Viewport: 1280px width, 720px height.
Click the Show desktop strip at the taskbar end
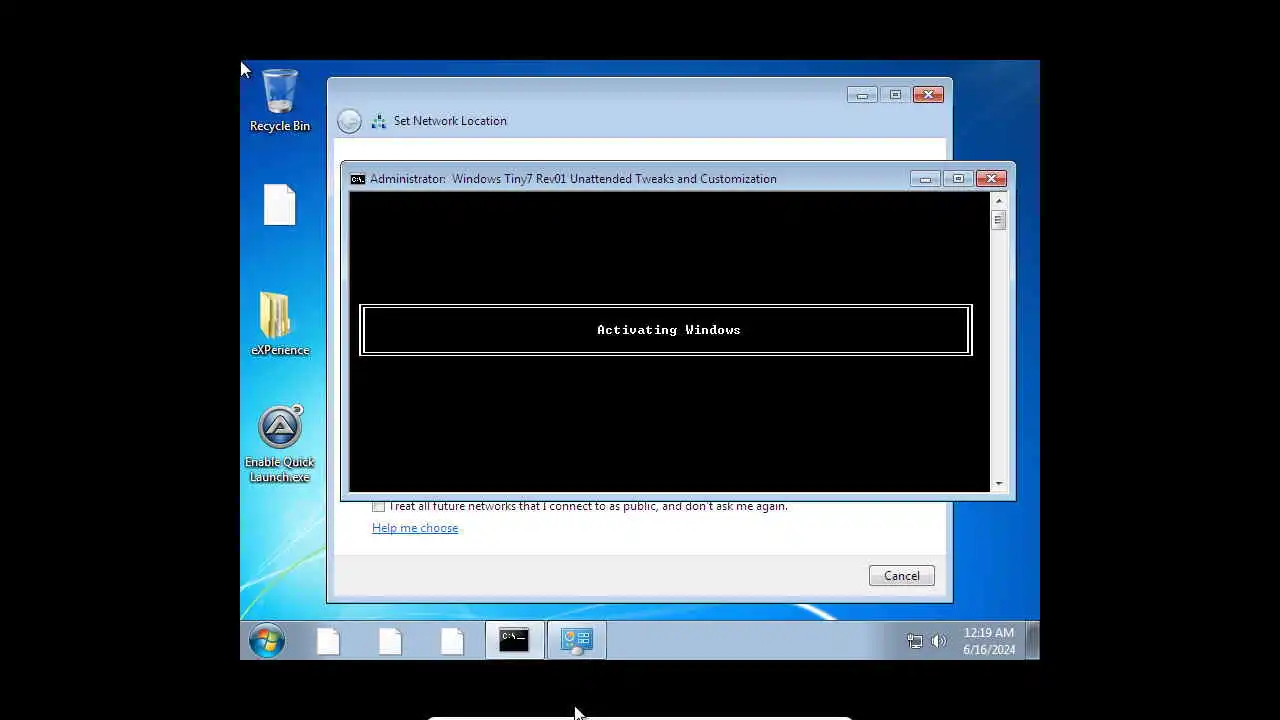1033,640
